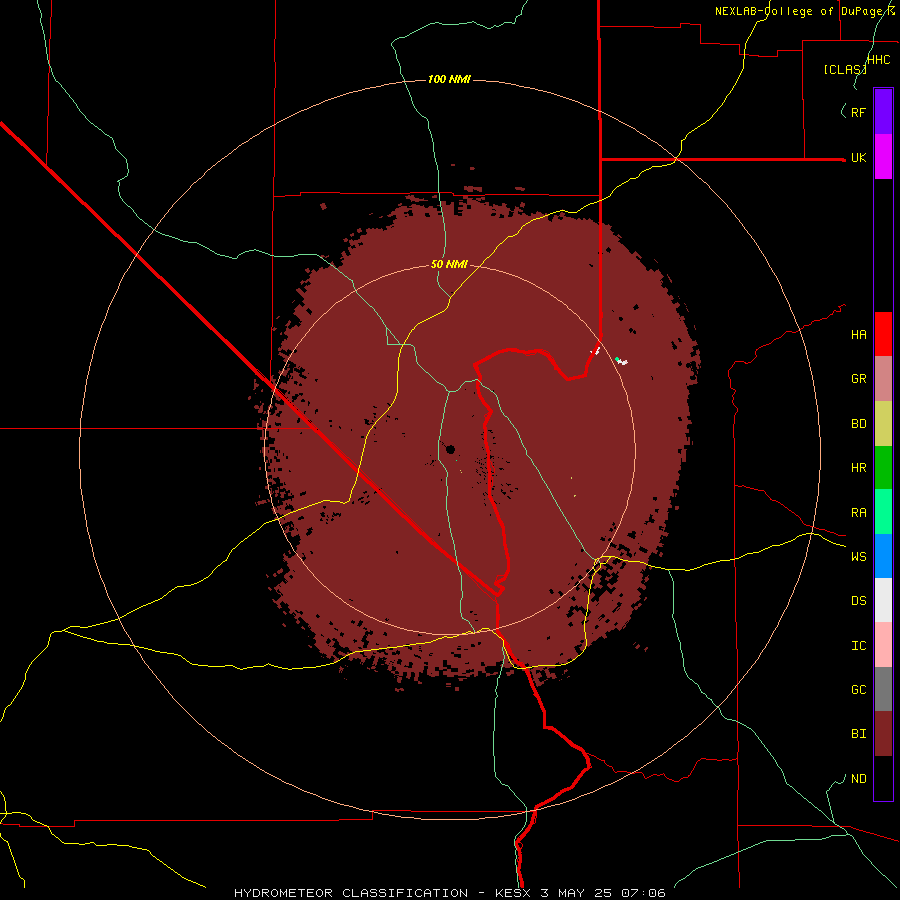Image resolution: width=900 pixels, height=900 pixels.
Task: Click the blue WS wet snow swatch
Action: pyautogui.click(x=883, y=556)
